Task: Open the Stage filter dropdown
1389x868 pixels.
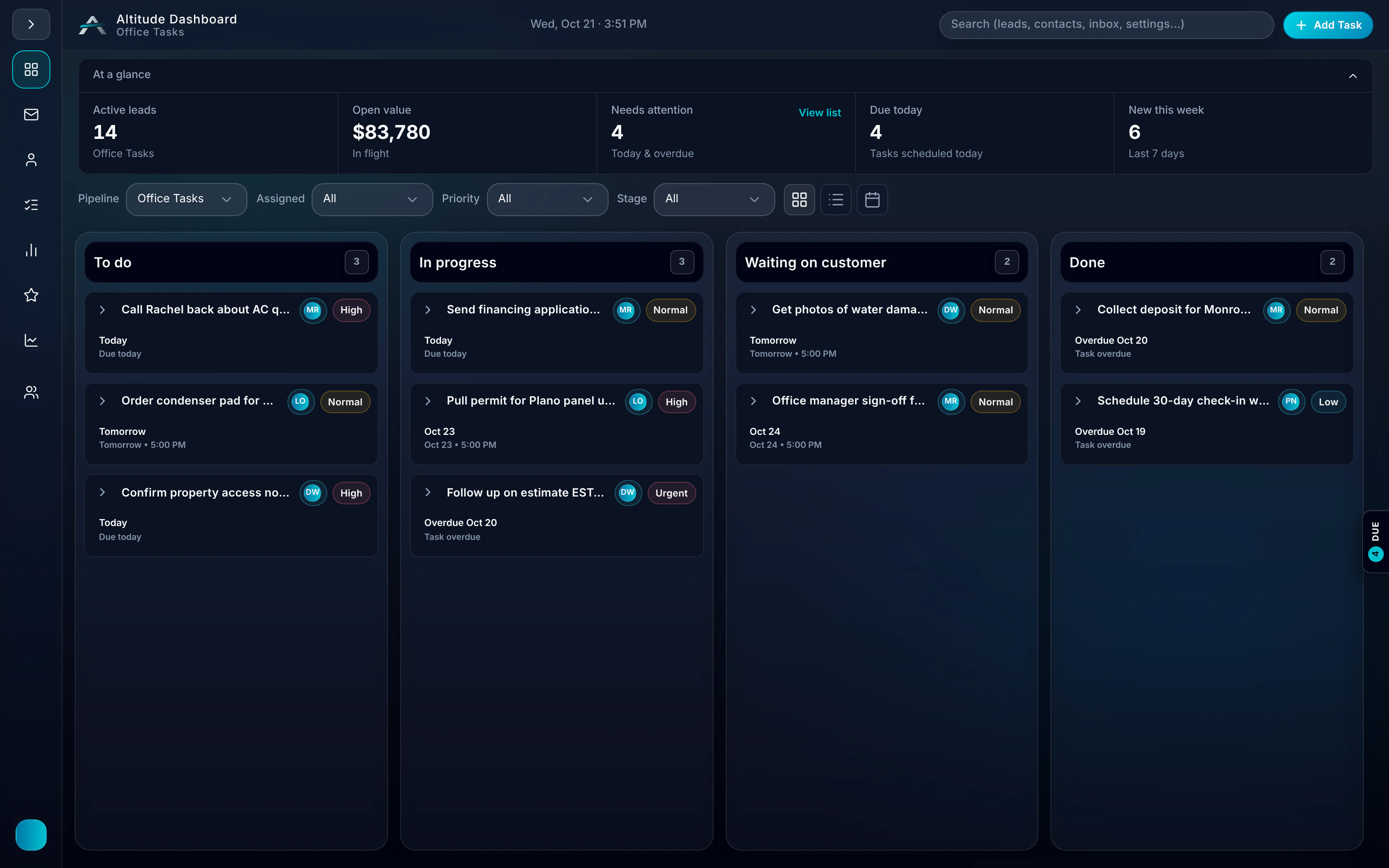Action: 714,199
